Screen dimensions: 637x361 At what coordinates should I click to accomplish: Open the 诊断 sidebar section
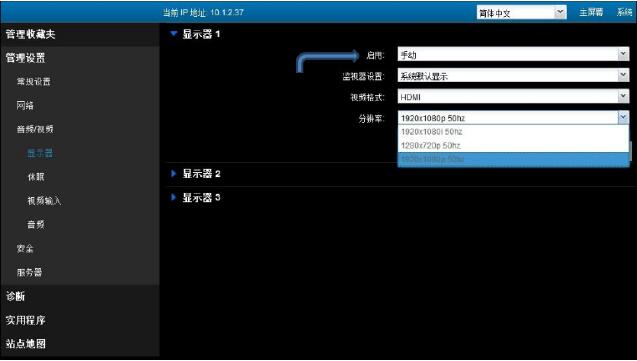(15, 296)
